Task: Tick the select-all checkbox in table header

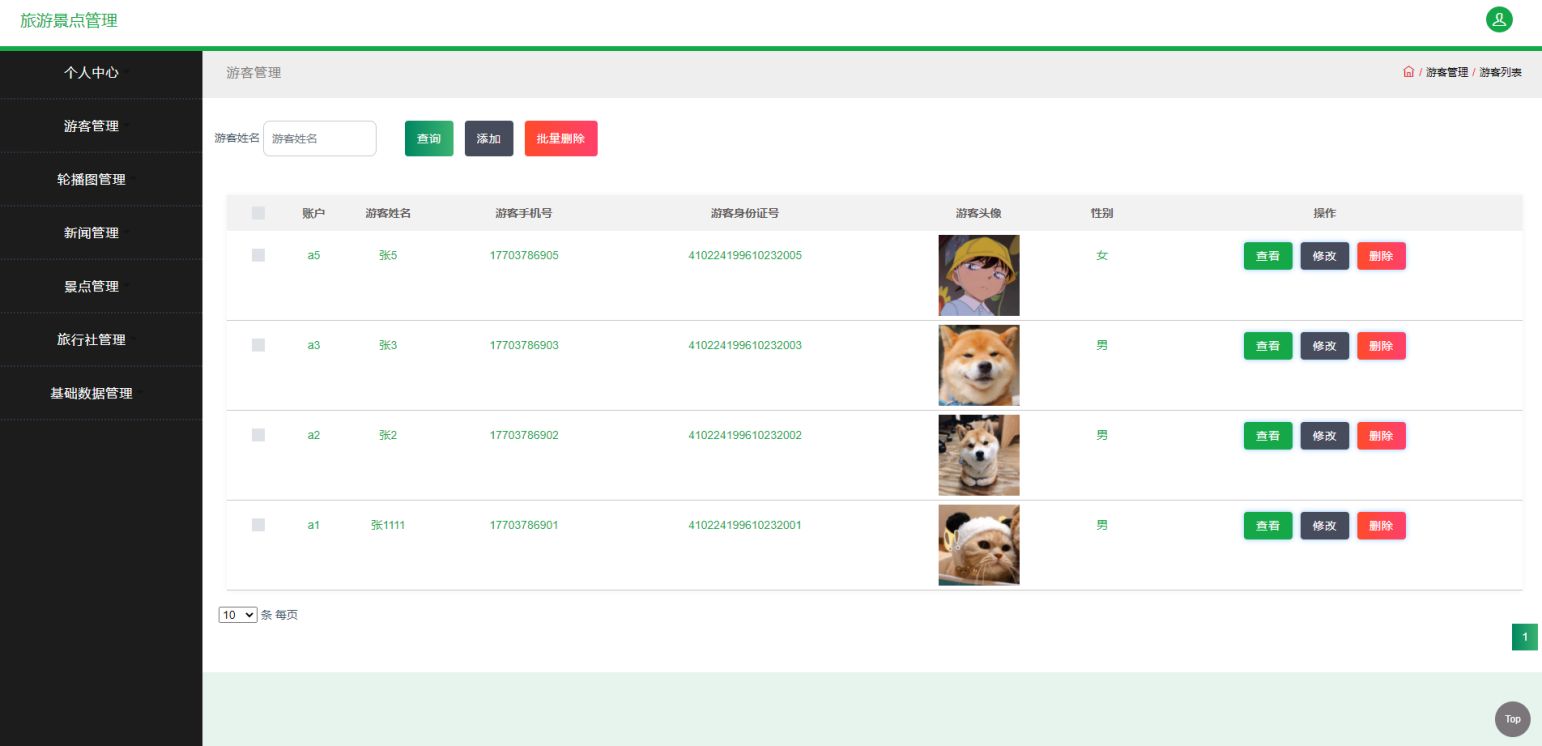Action: 258,213
